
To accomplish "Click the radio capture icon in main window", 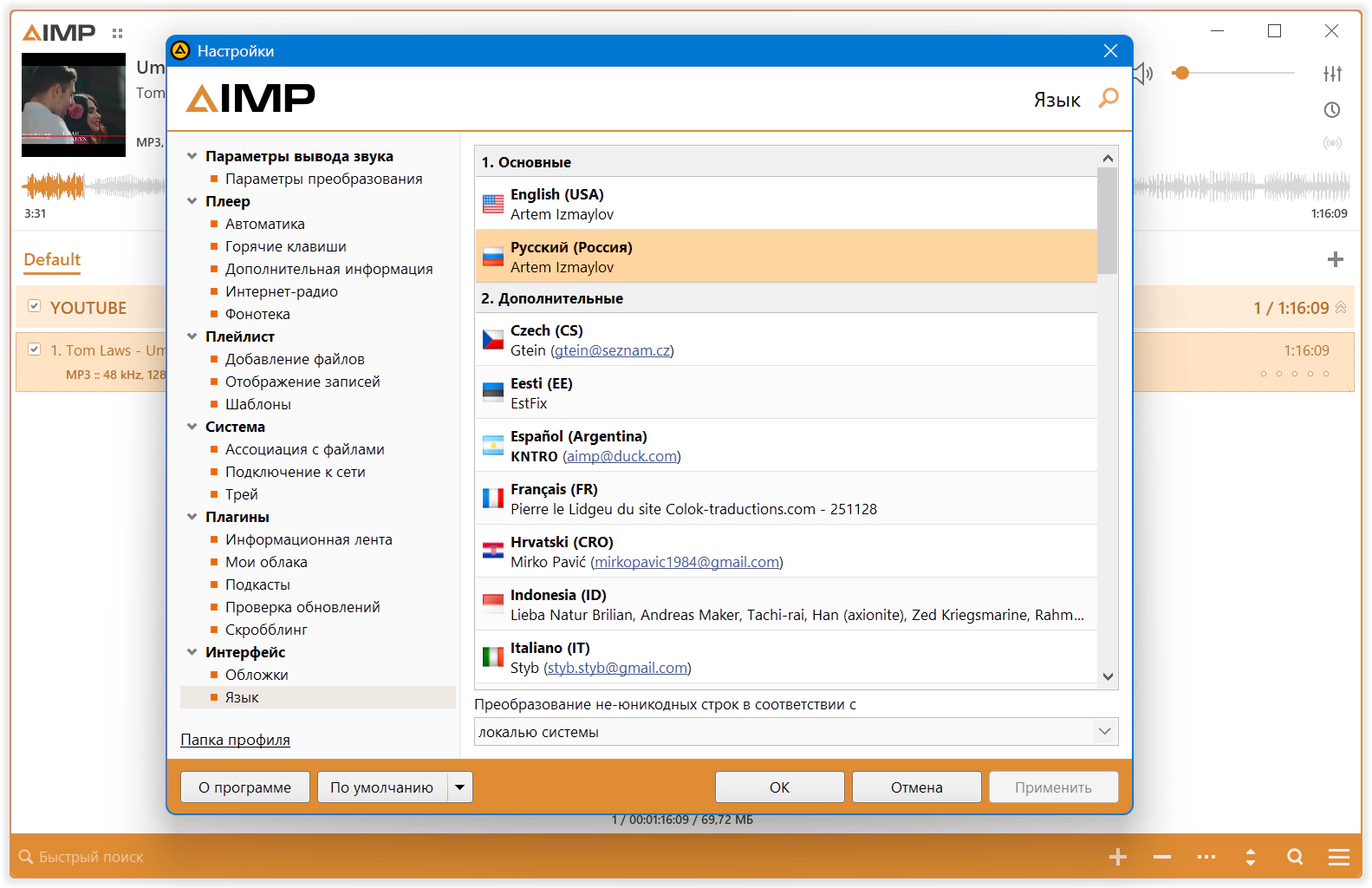I will click(x=1332, y=143).
